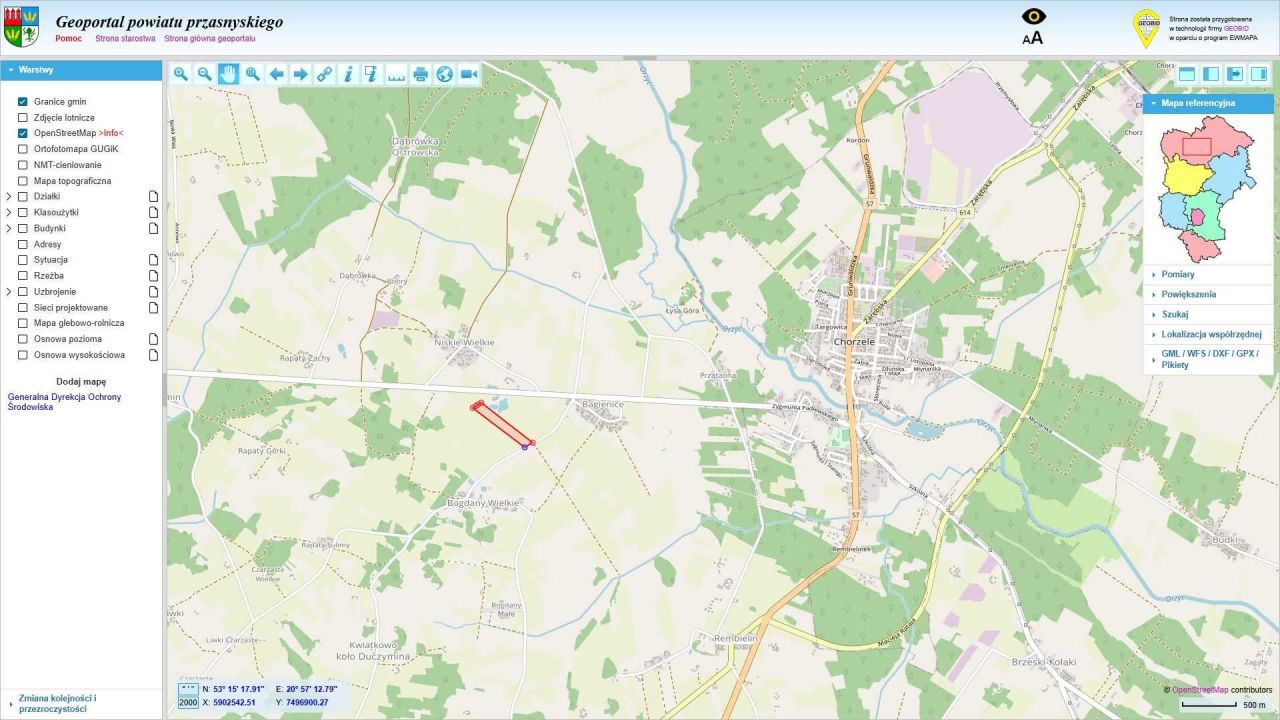Expand the Działki layer group

9,197
